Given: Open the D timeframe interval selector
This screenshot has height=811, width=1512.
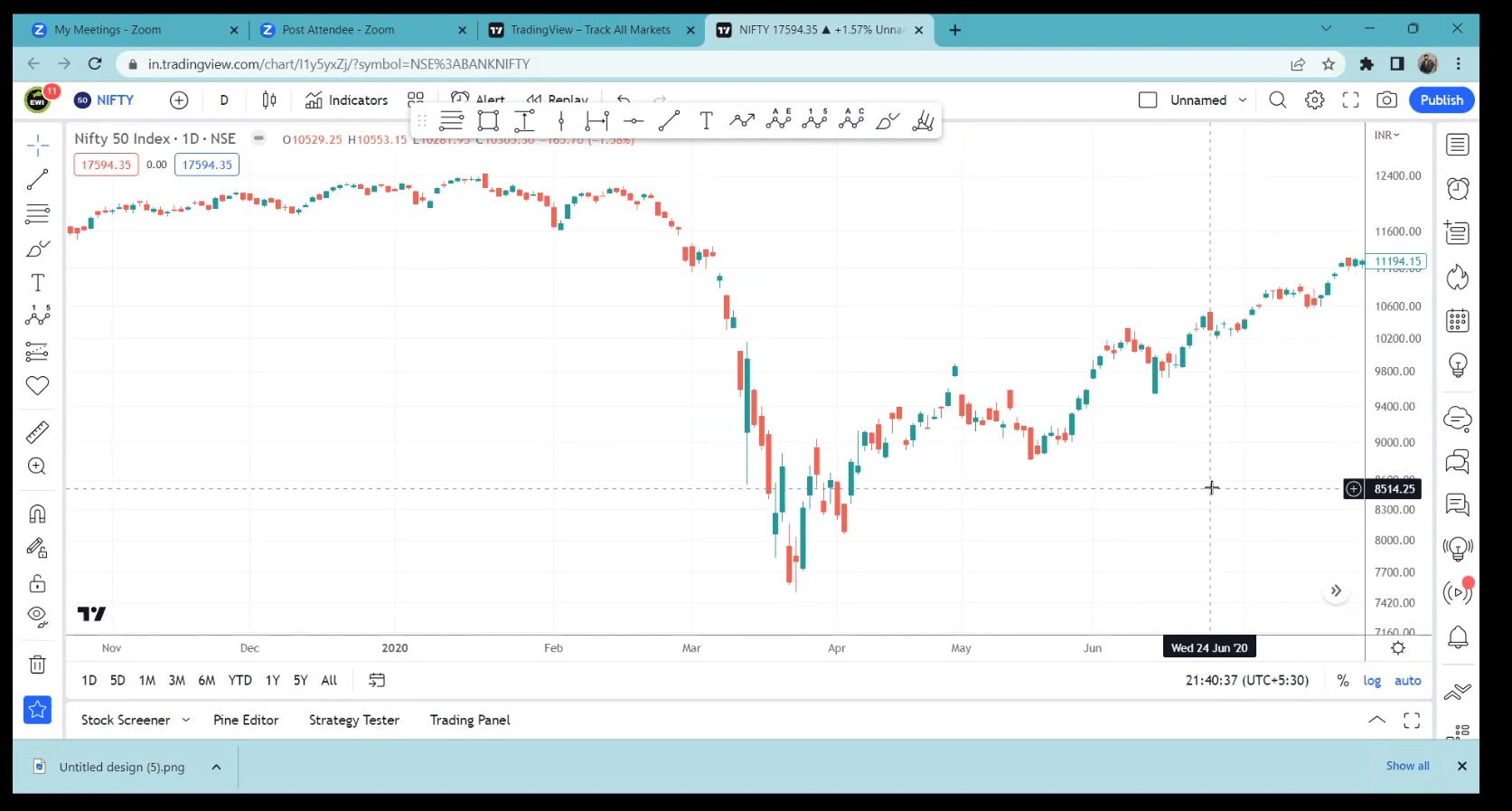Looking at the screenshot, I should (x=224, y=100).
